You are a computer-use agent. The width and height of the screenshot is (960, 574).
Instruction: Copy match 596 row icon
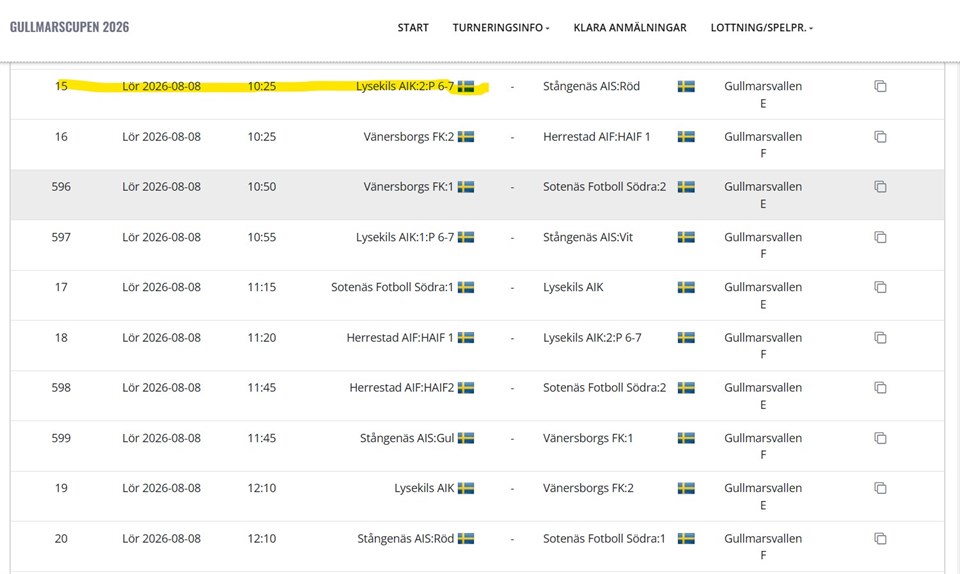pos(880,187)
